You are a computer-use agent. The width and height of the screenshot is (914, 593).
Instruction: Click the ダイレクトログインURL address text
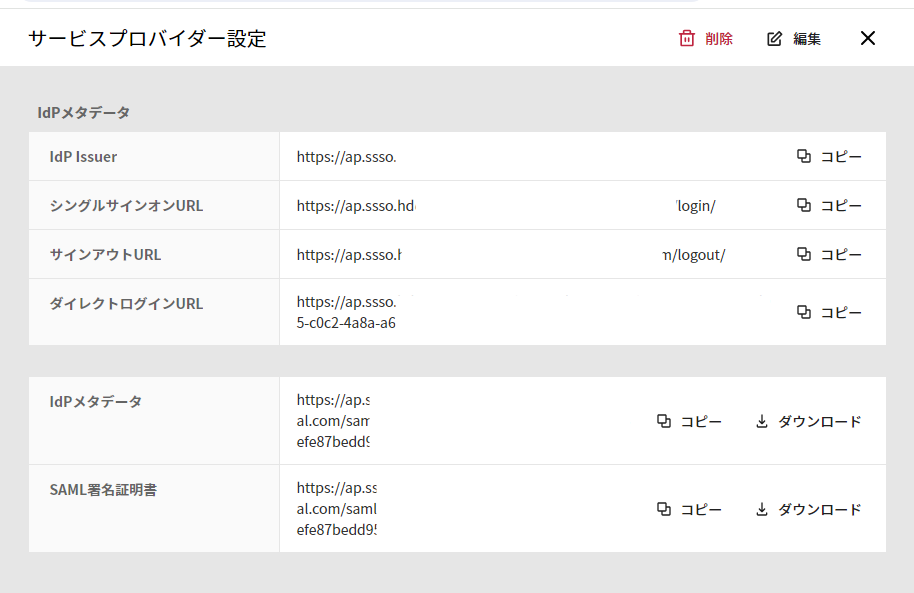(x=347, y=312)
